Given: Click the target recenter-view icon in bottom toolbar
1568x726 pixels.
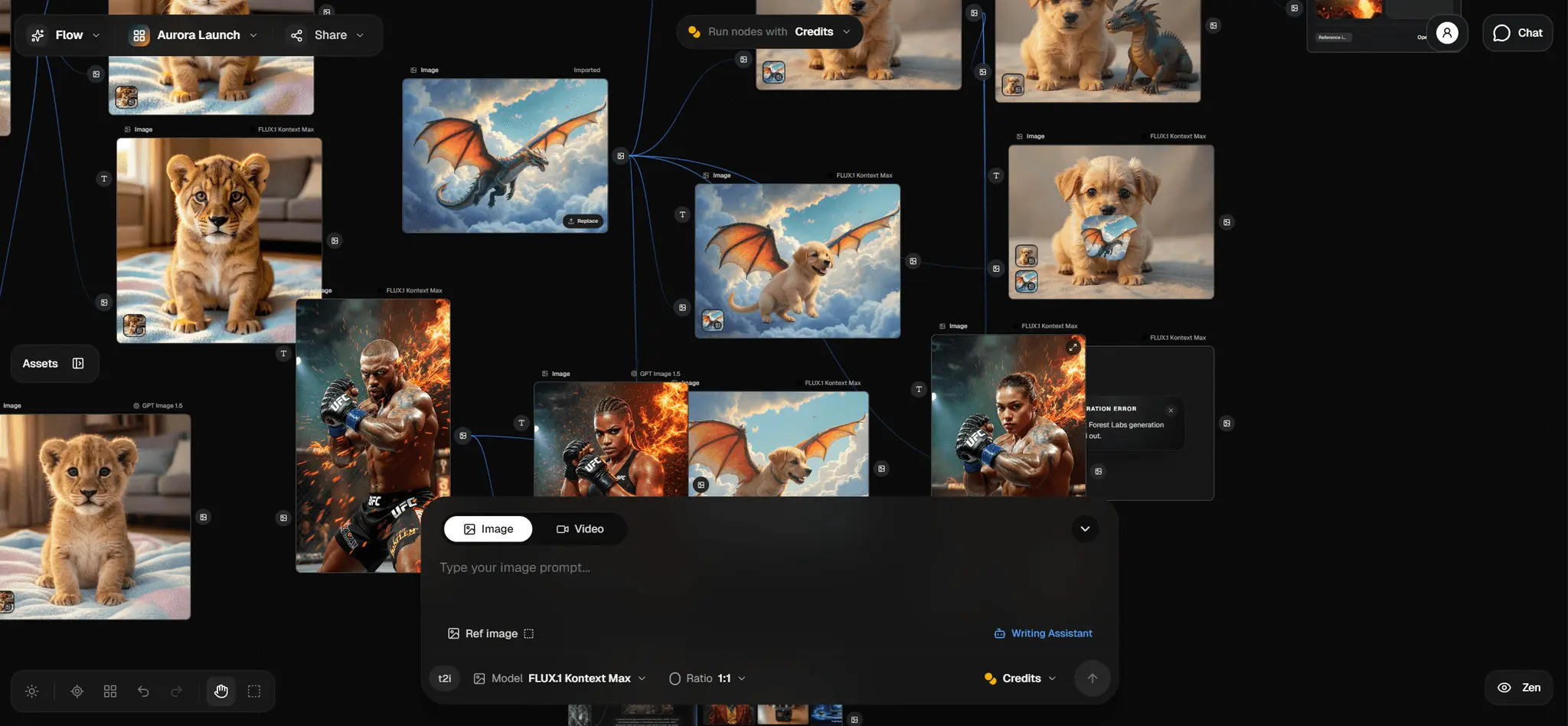Looking at the screenshot, I should click(77, 691).
